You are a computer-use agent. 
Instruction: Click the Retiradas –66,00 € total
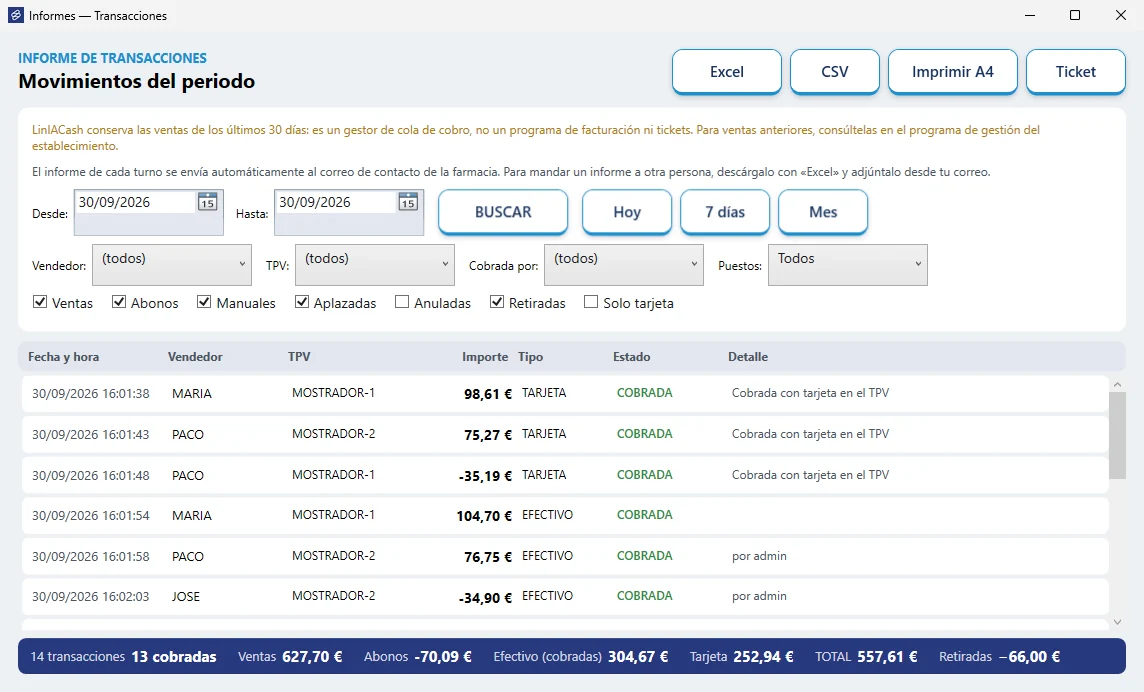pyautogui.click(x=1000, y=657)
